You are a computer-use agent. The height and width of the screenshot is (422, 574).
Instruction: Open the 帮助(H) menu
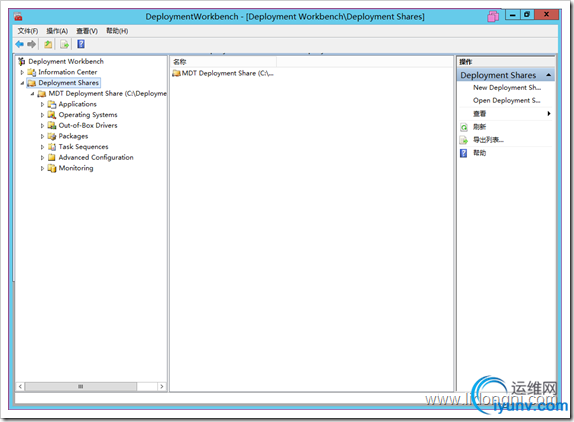point(117,31)
